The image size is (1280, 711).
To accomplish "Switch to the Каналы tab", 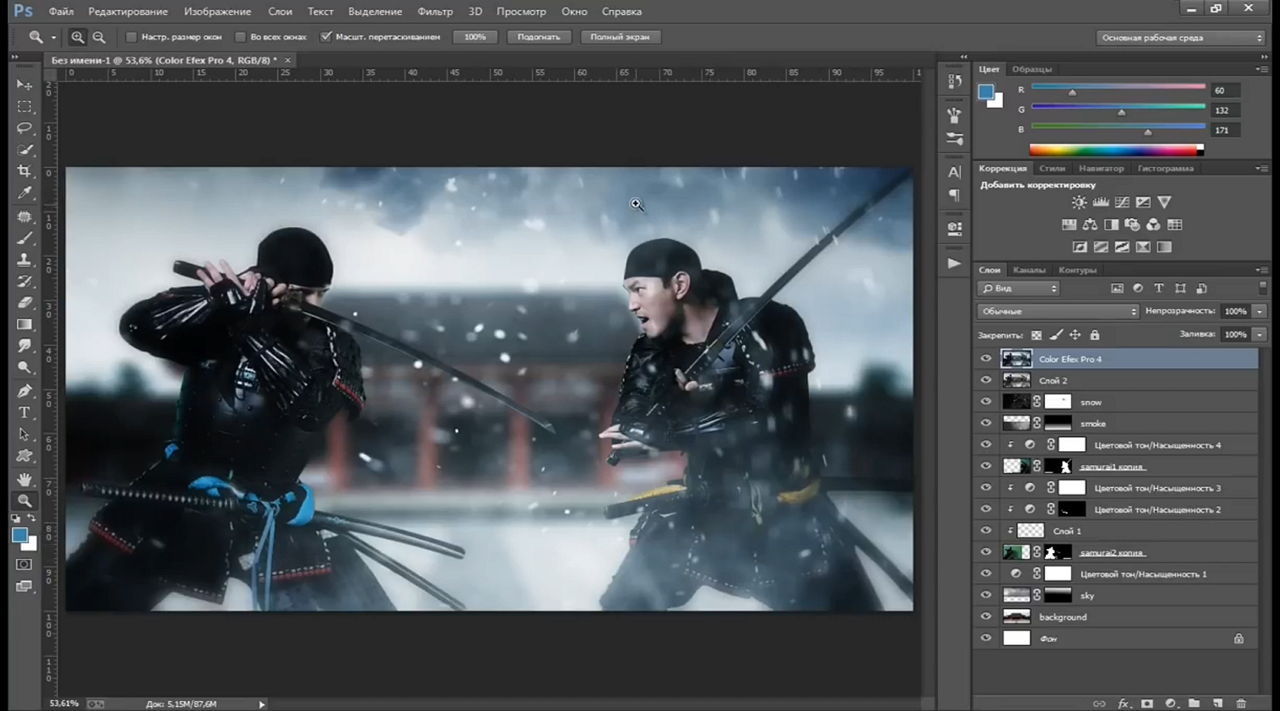I will pyautogui.click(x=1029, y=270).
